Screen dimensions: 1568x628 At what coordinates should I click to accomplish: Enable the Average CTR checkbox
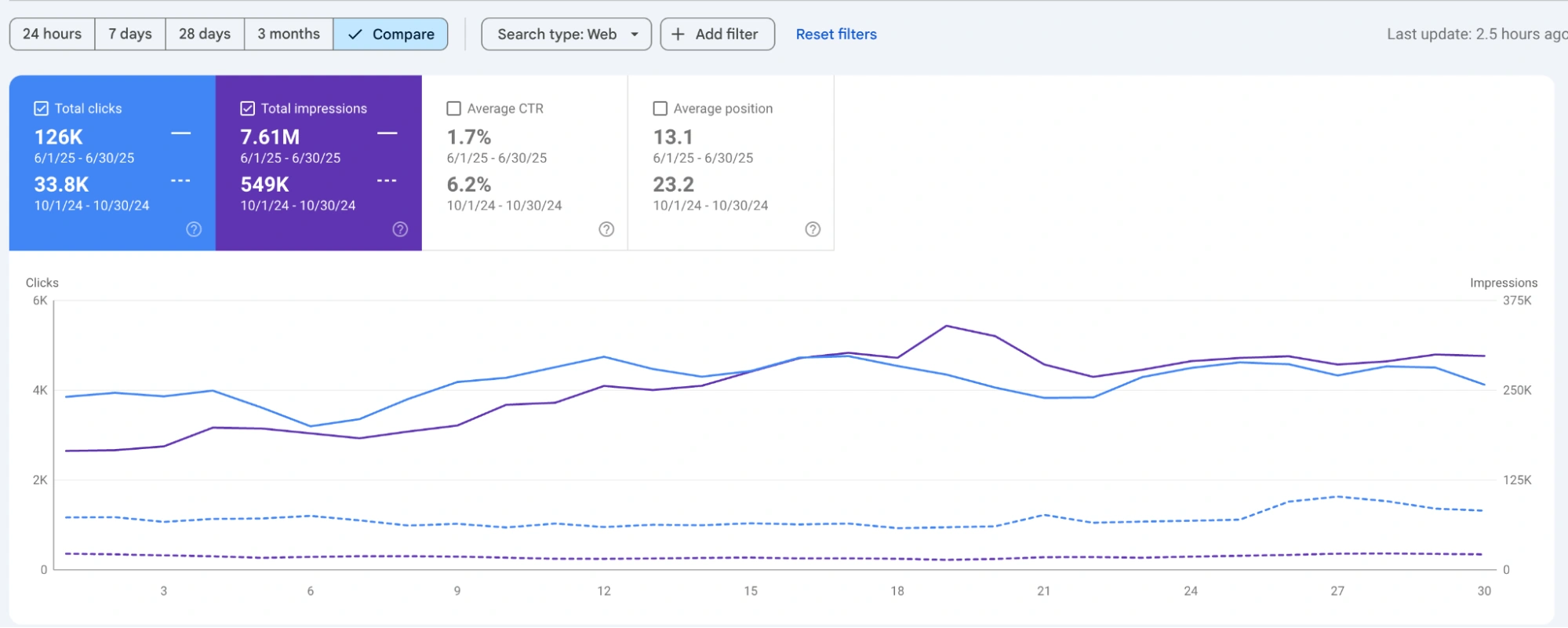[453, 108]
